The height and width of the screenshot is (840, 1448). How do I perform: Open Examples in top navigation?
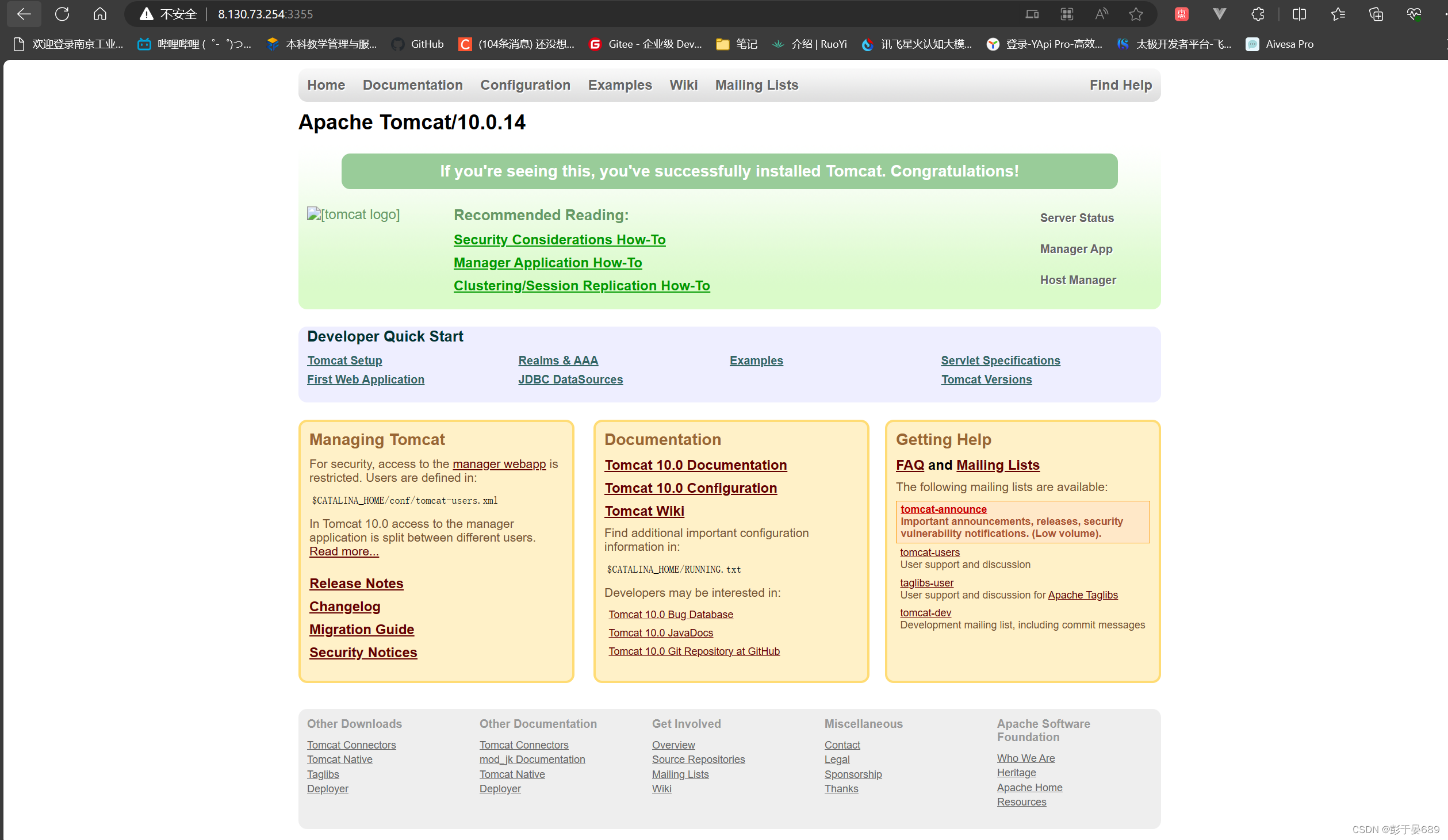[x=620, y=85]
